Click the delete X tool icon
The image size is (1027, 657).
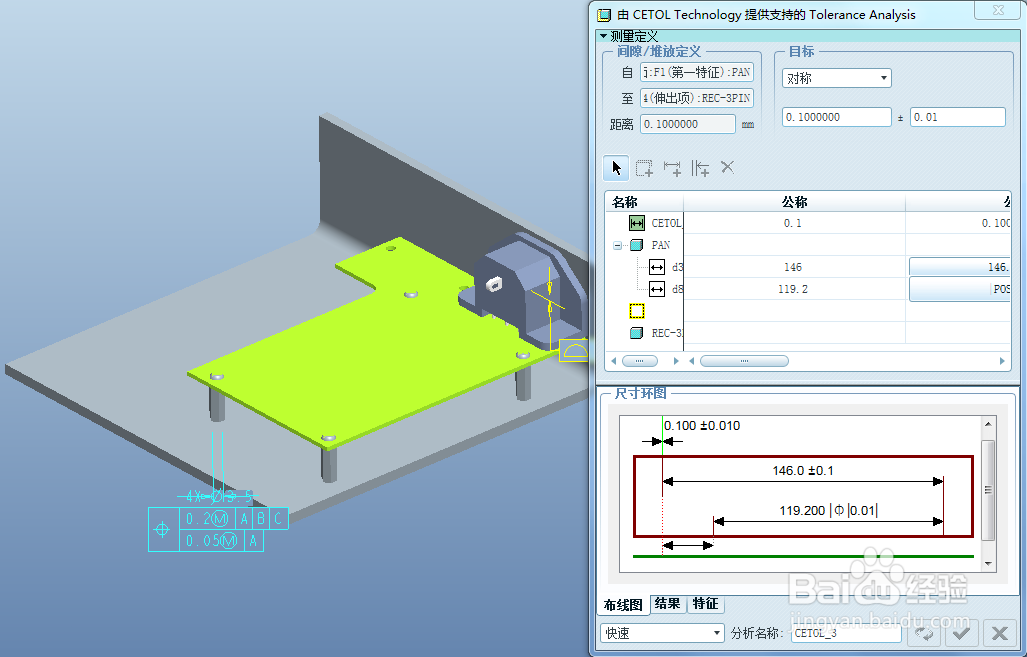[x=727, y=167]
